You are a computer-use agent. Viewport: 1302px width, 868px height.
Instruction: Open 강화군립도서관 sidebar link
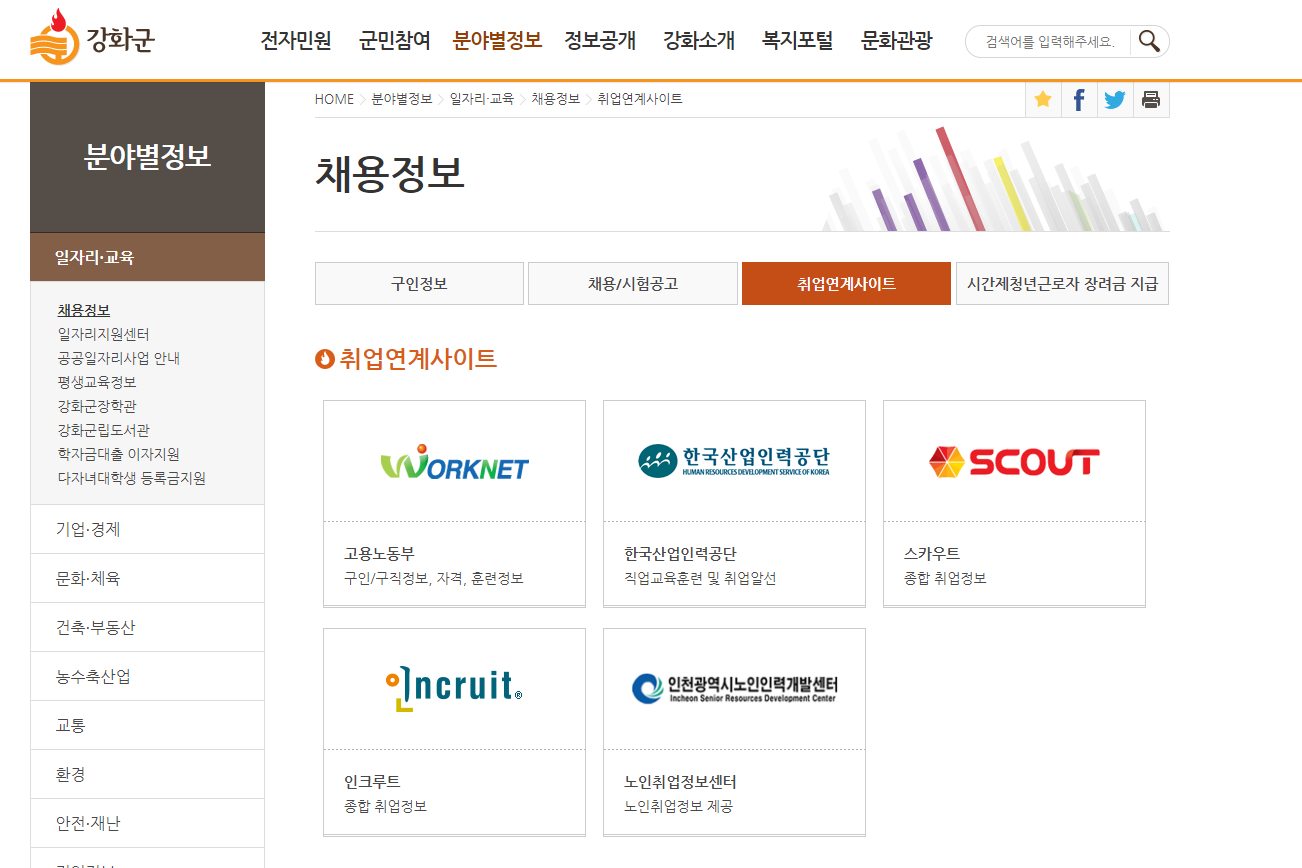104,430
